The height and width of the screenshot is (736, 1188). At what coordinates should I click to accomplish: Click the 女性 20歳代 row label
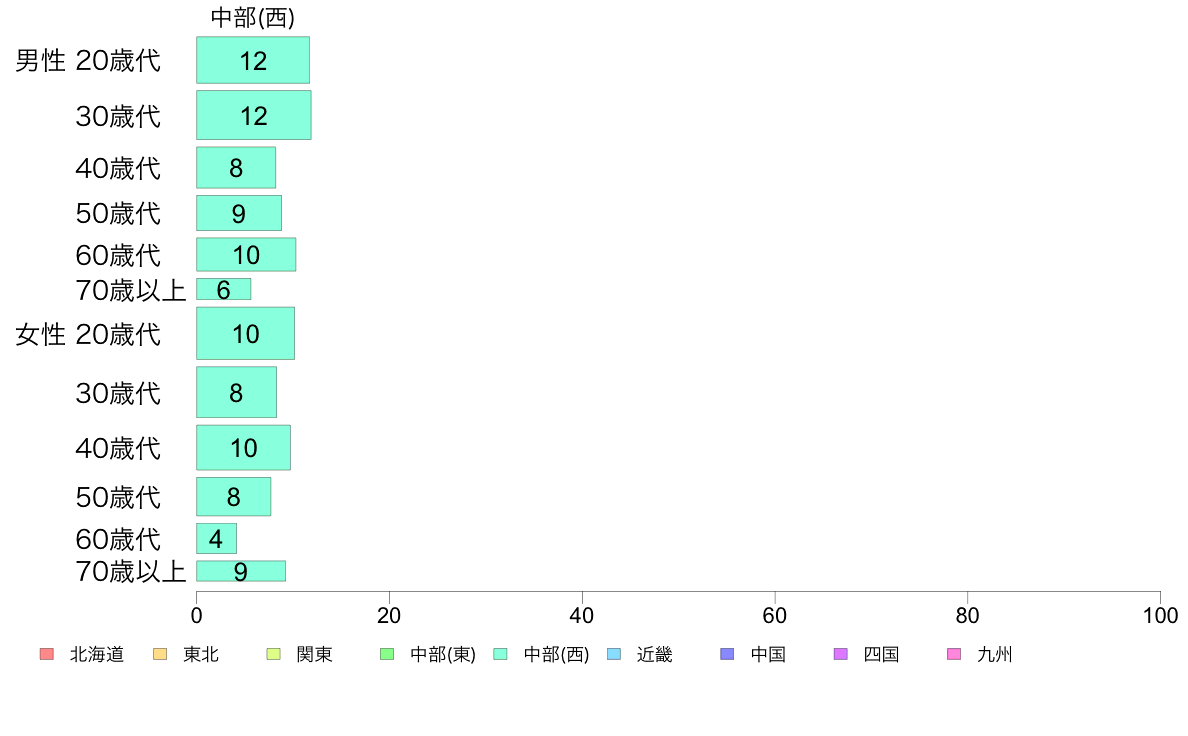88,334
